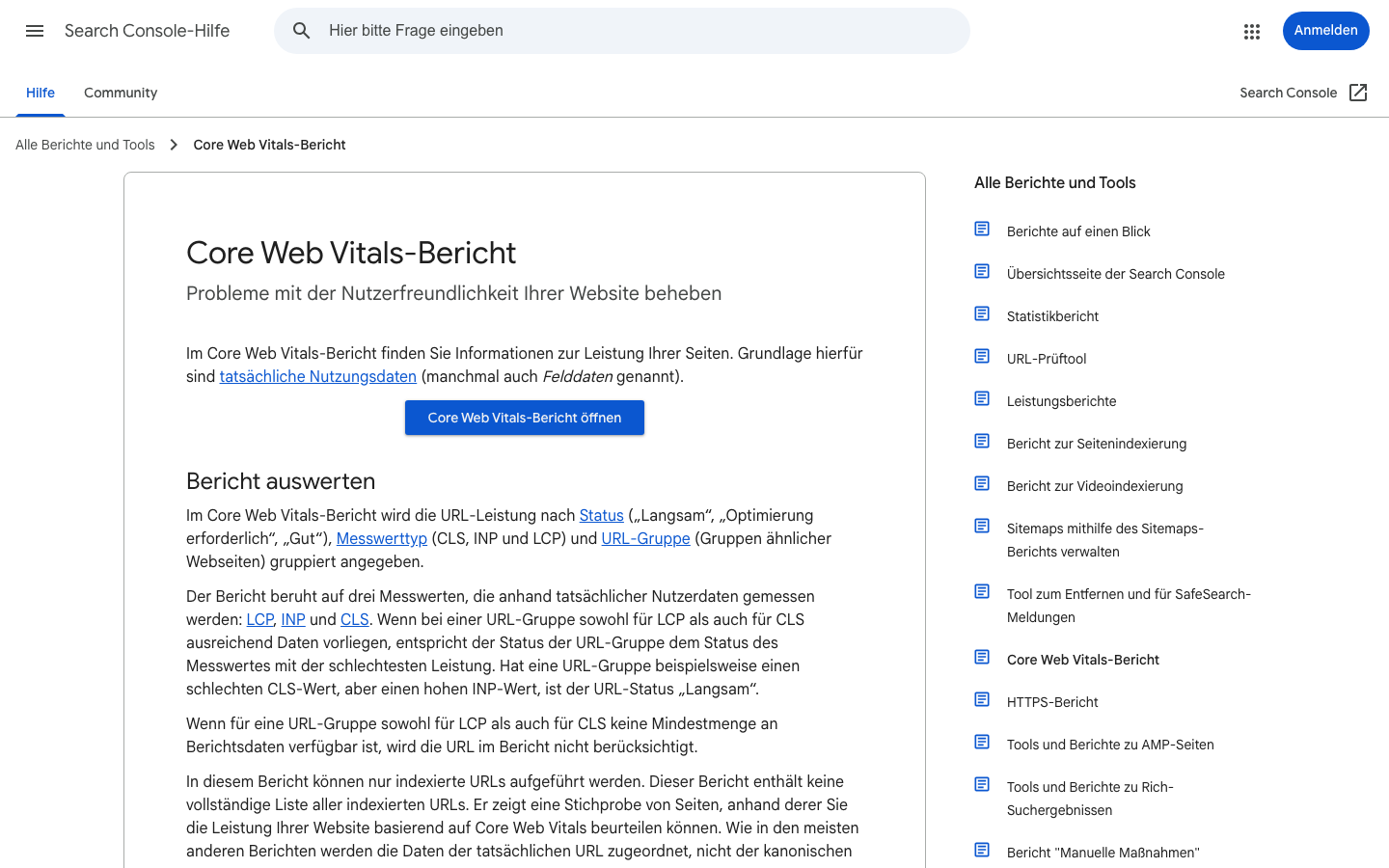Open Statistikbericht in the sidebar
The width and height of the screenshot is (1389, 868).
coord(1053,316)
